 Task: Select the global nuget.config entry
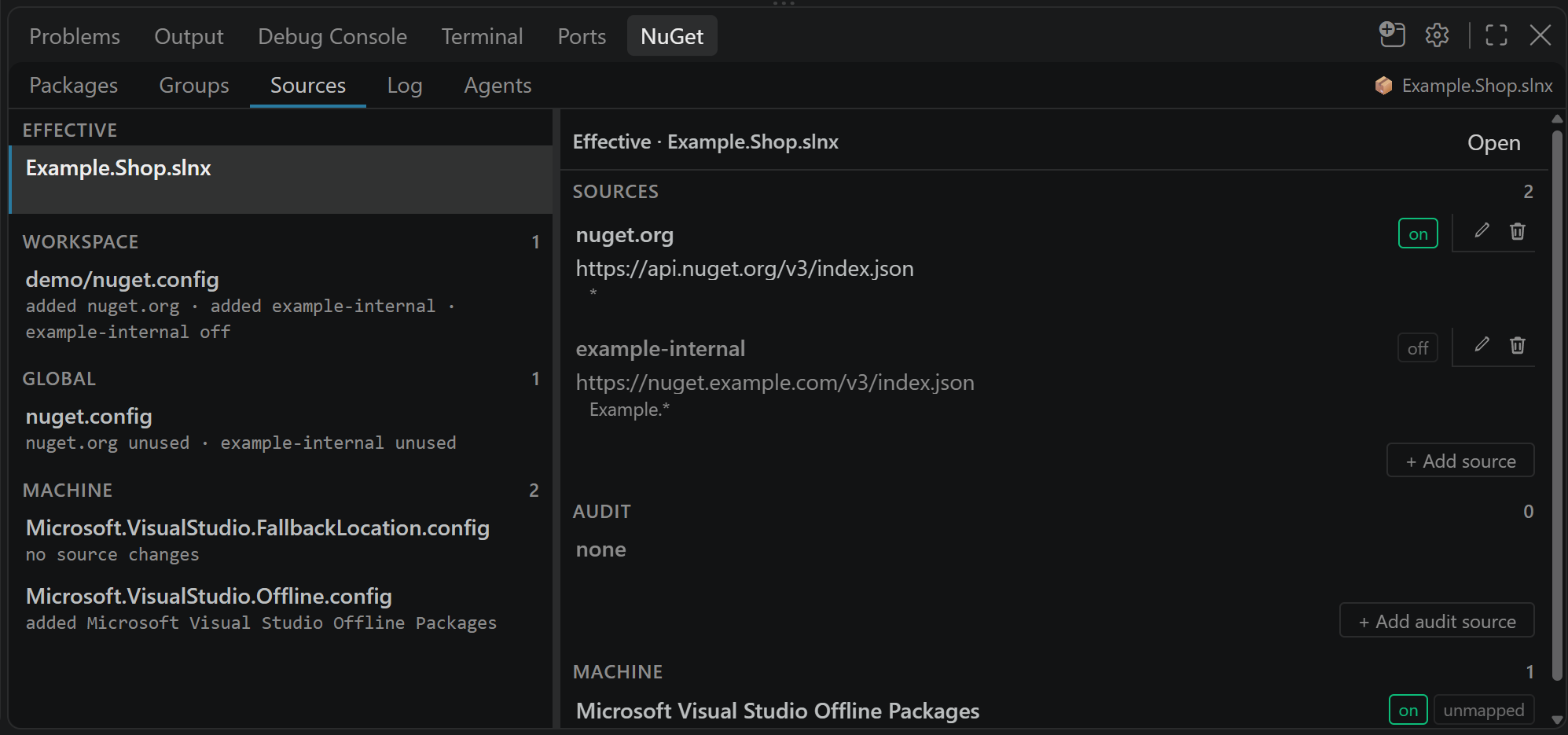(x=281, y=429)
